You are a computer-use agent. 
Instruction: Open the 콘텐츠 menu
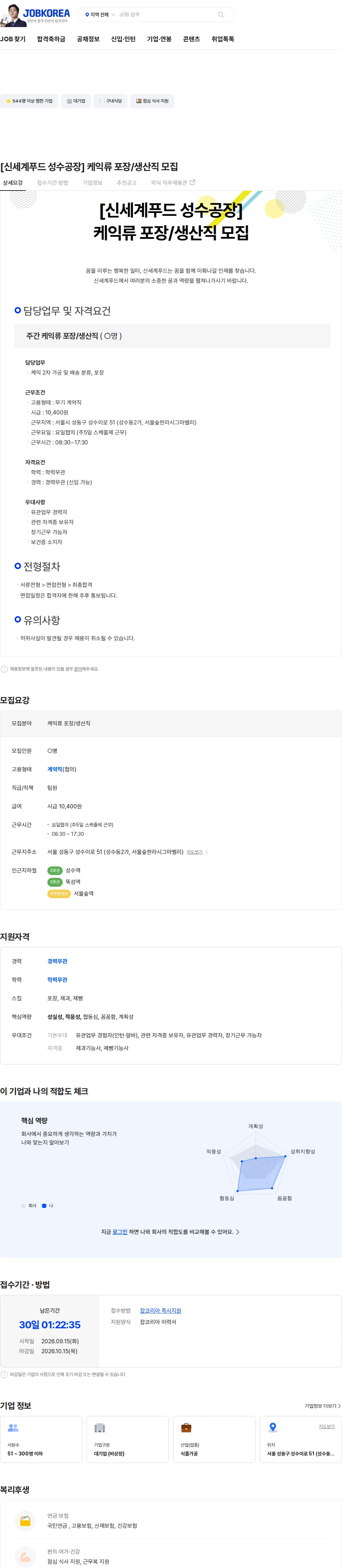192,39
